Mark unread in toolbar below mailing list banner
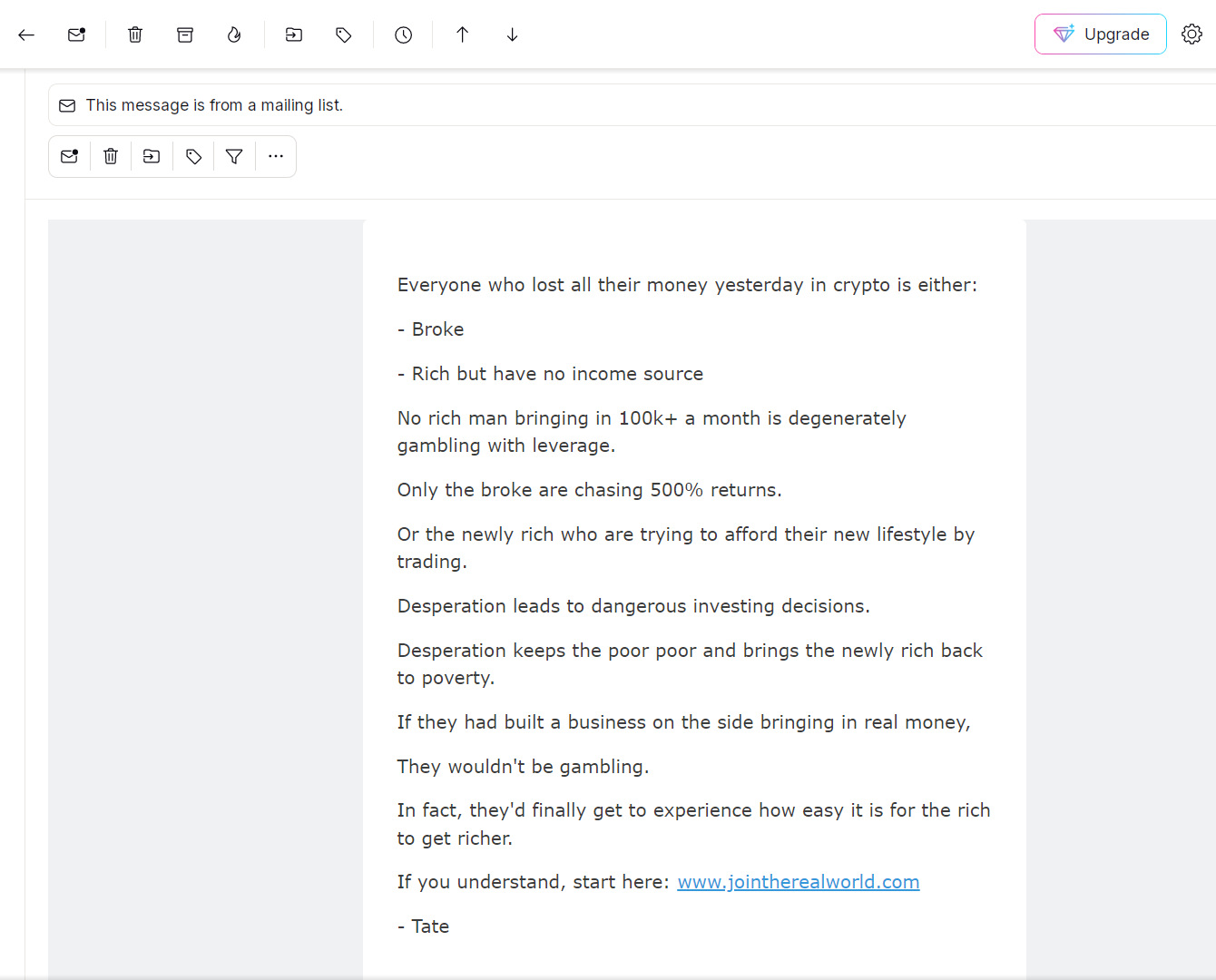Screen dimensions: 1216x980 tap(70, 156)
